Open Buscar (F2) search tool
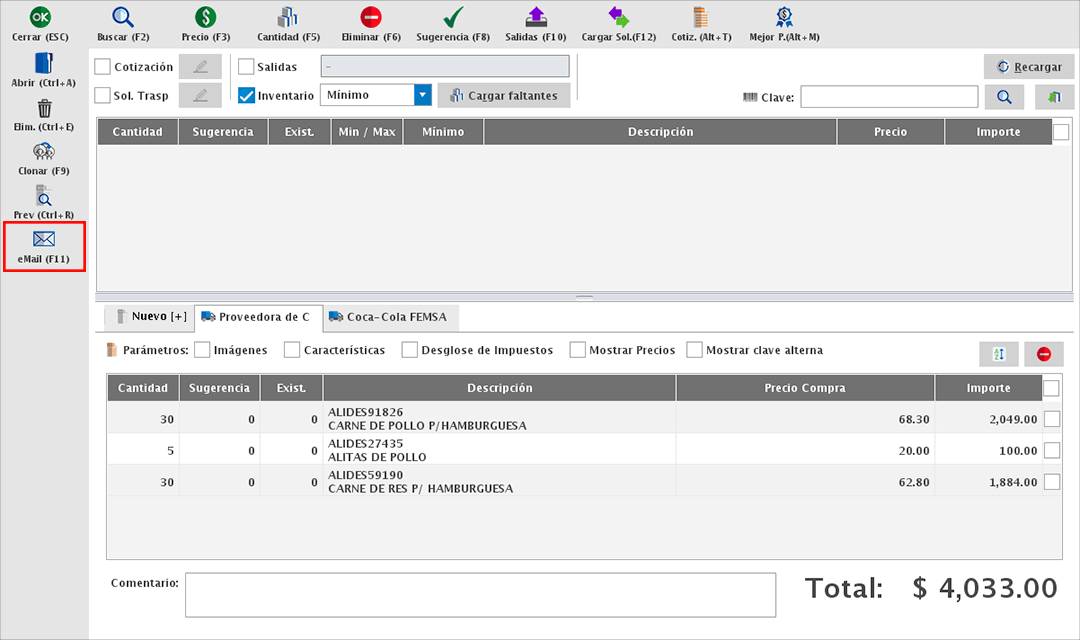Viewport: 1080px width, 640px height. tap(123, 17)
